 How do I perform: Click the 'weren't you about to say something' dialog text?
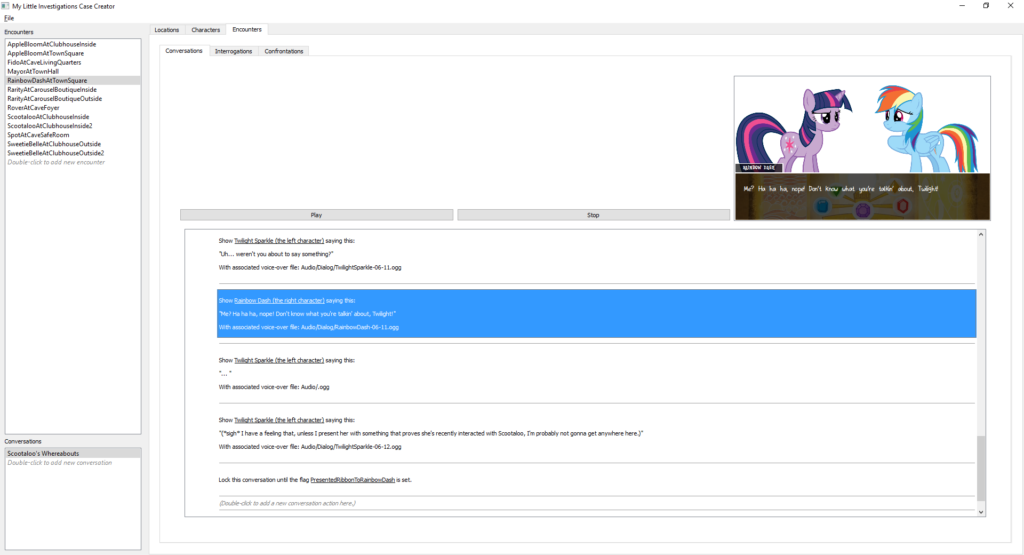click(276, 254)
